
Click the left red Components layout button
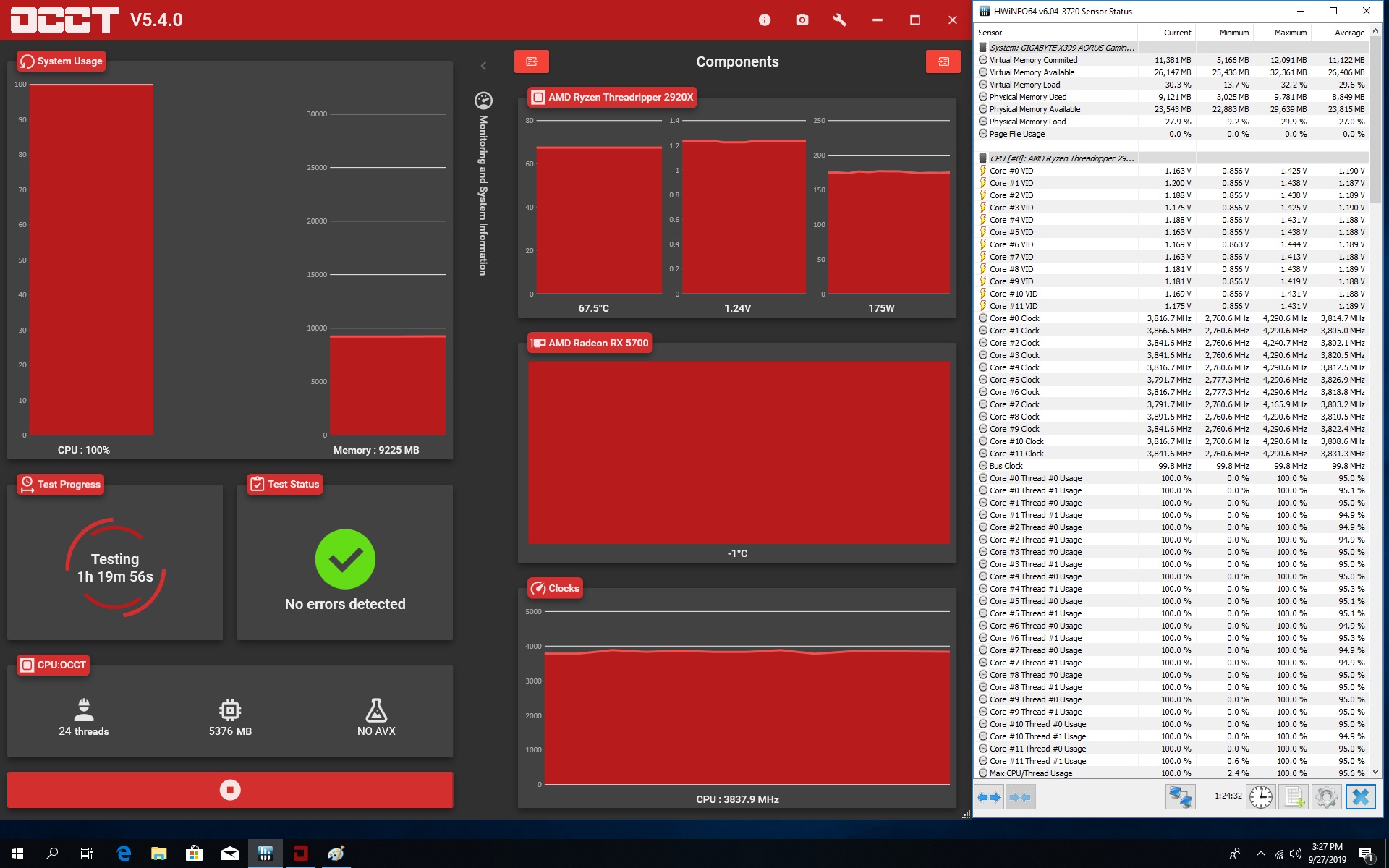(x=532, y=61)
